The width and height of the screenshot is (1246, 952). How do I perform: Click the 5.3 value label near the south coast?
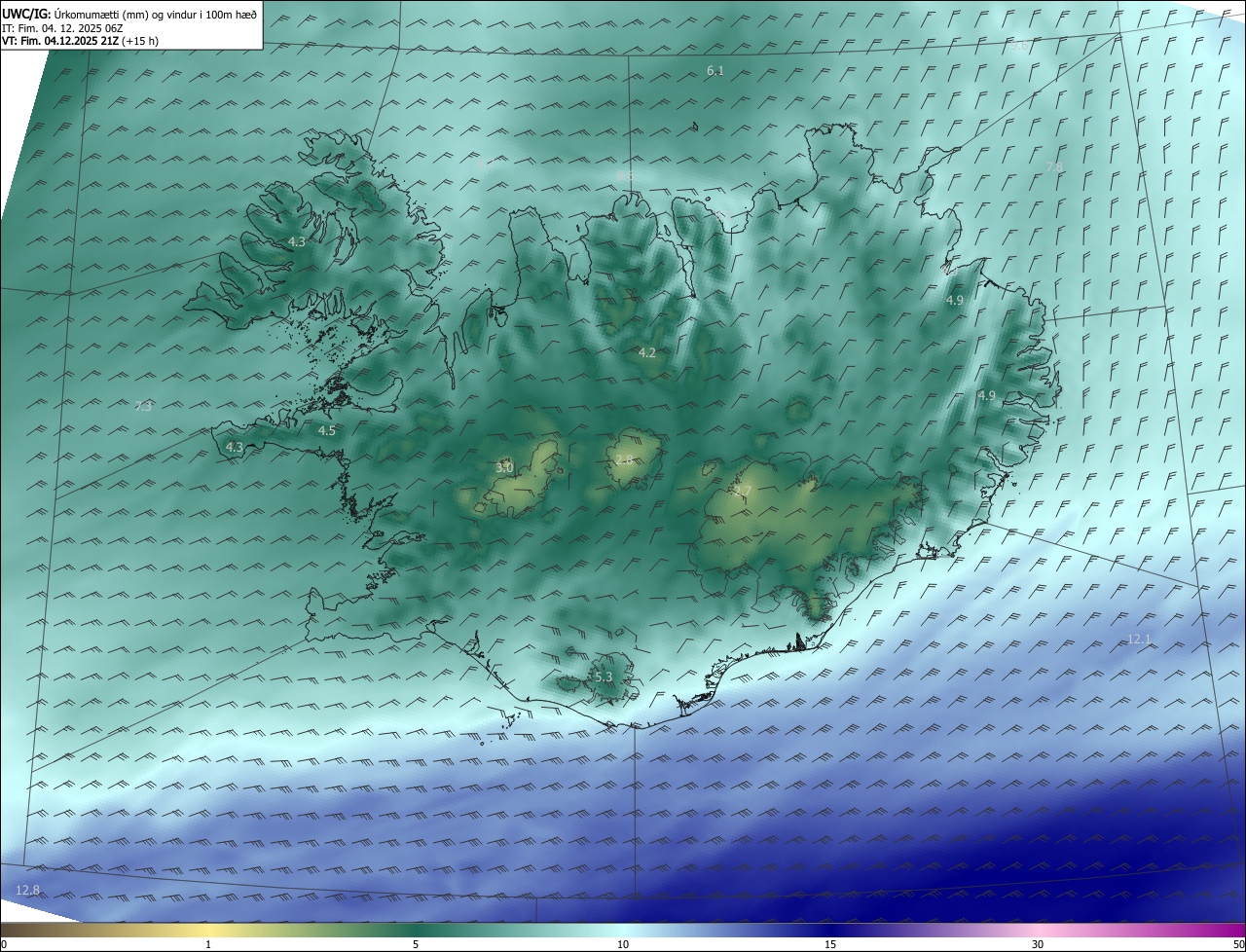604,677
